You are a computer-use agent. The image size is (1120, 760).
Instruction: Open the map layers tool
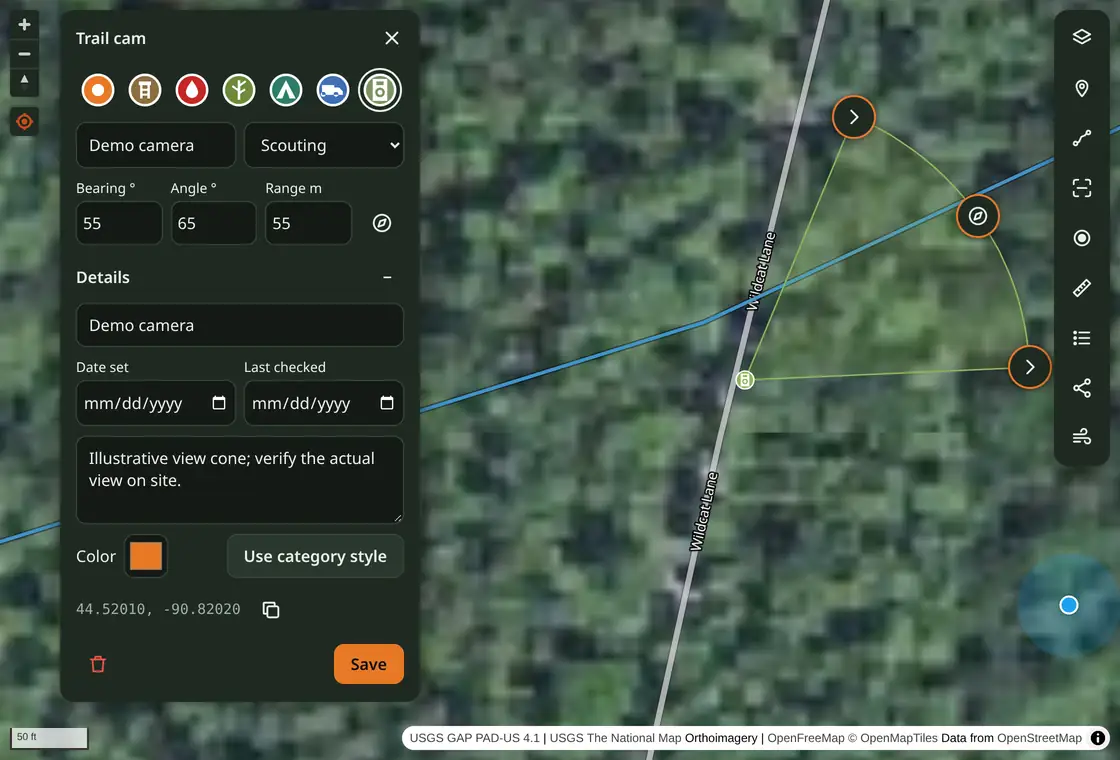(1081, 37)
